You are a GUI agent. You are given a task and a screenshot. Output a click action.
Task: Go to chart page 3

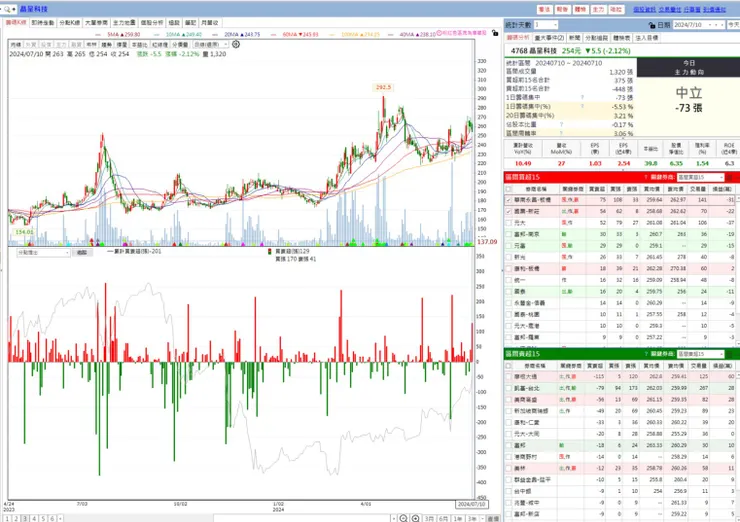pyautogui.click(x=25, y=519)
